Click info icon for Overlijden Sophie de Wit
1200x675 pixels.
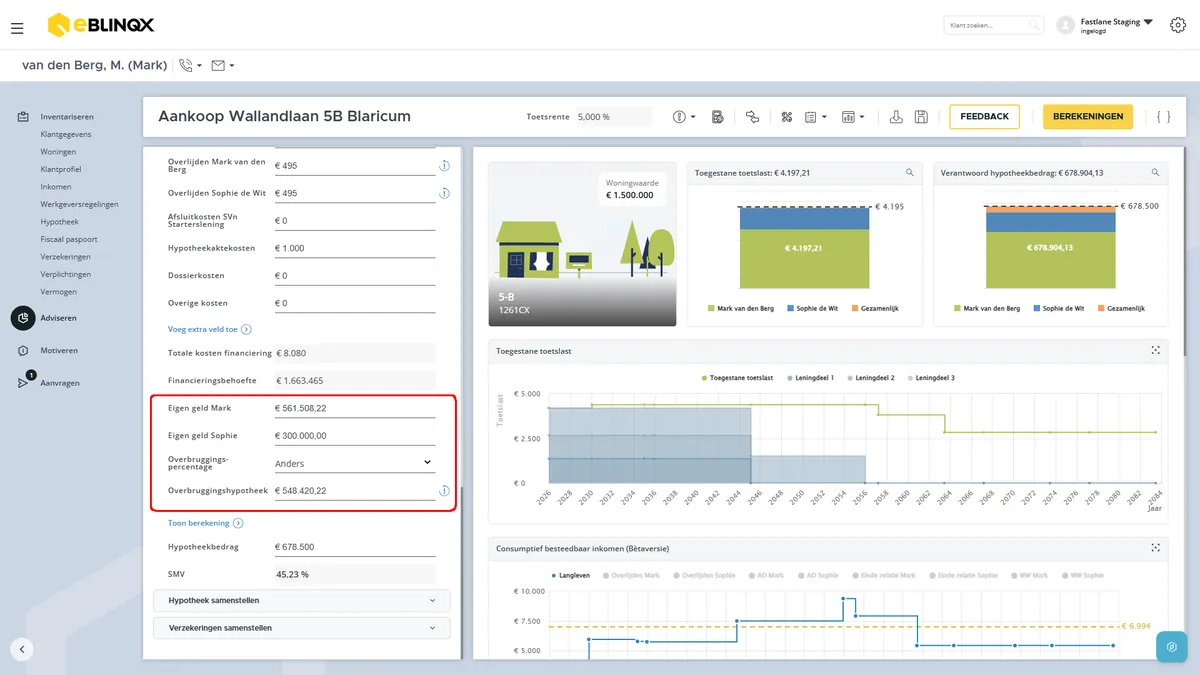(444, 193)
